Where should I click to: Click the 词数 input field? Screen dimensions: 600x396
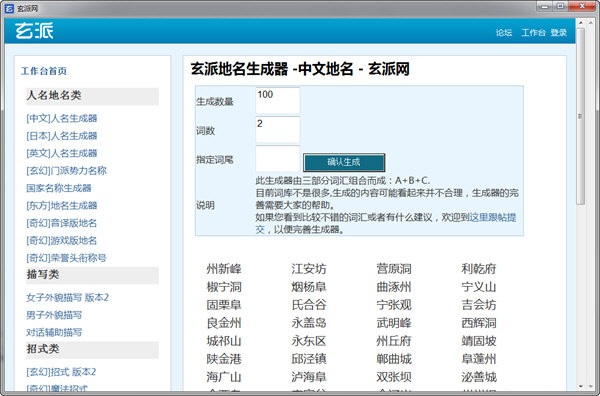pyautogui.click(x=278, y=130)
